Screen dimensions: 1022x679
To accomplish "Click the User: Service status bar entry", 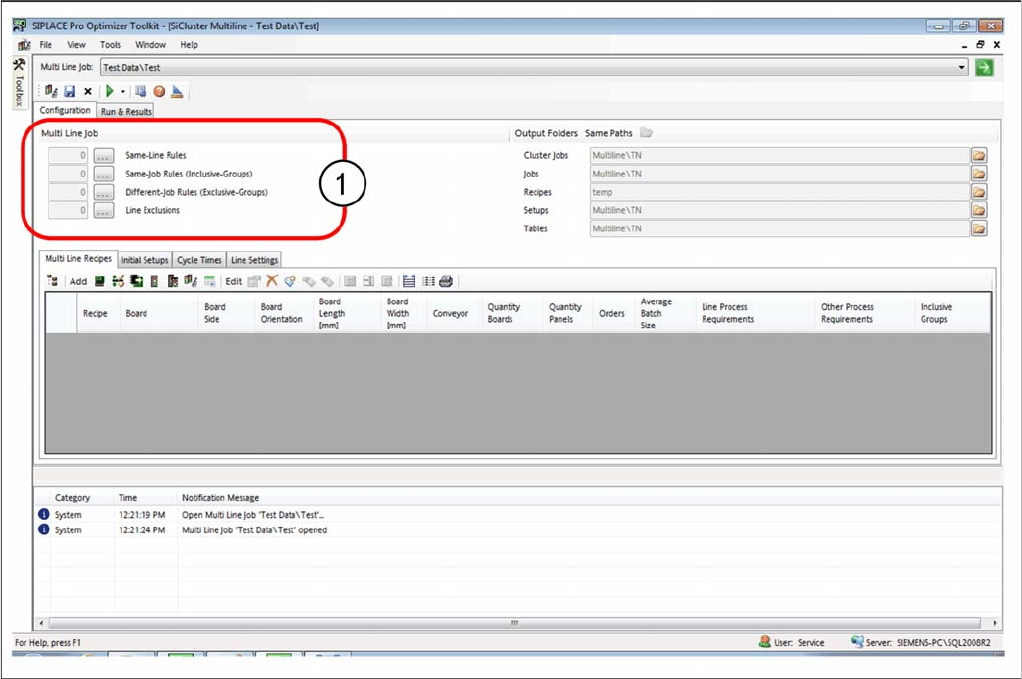I will [x=792, y=643].
